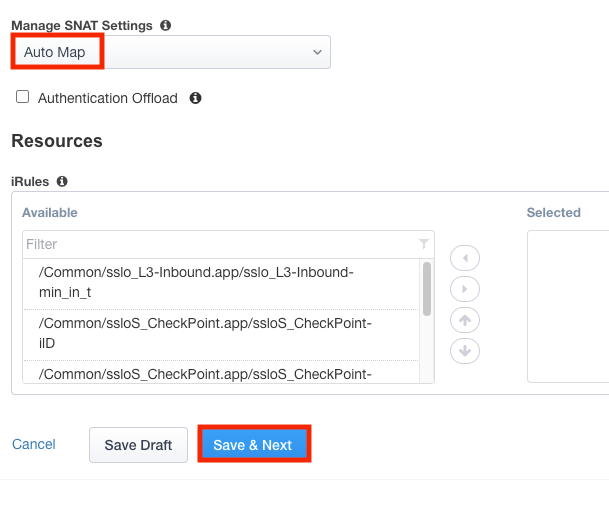Show the iRules help info icon

[62, 181]
